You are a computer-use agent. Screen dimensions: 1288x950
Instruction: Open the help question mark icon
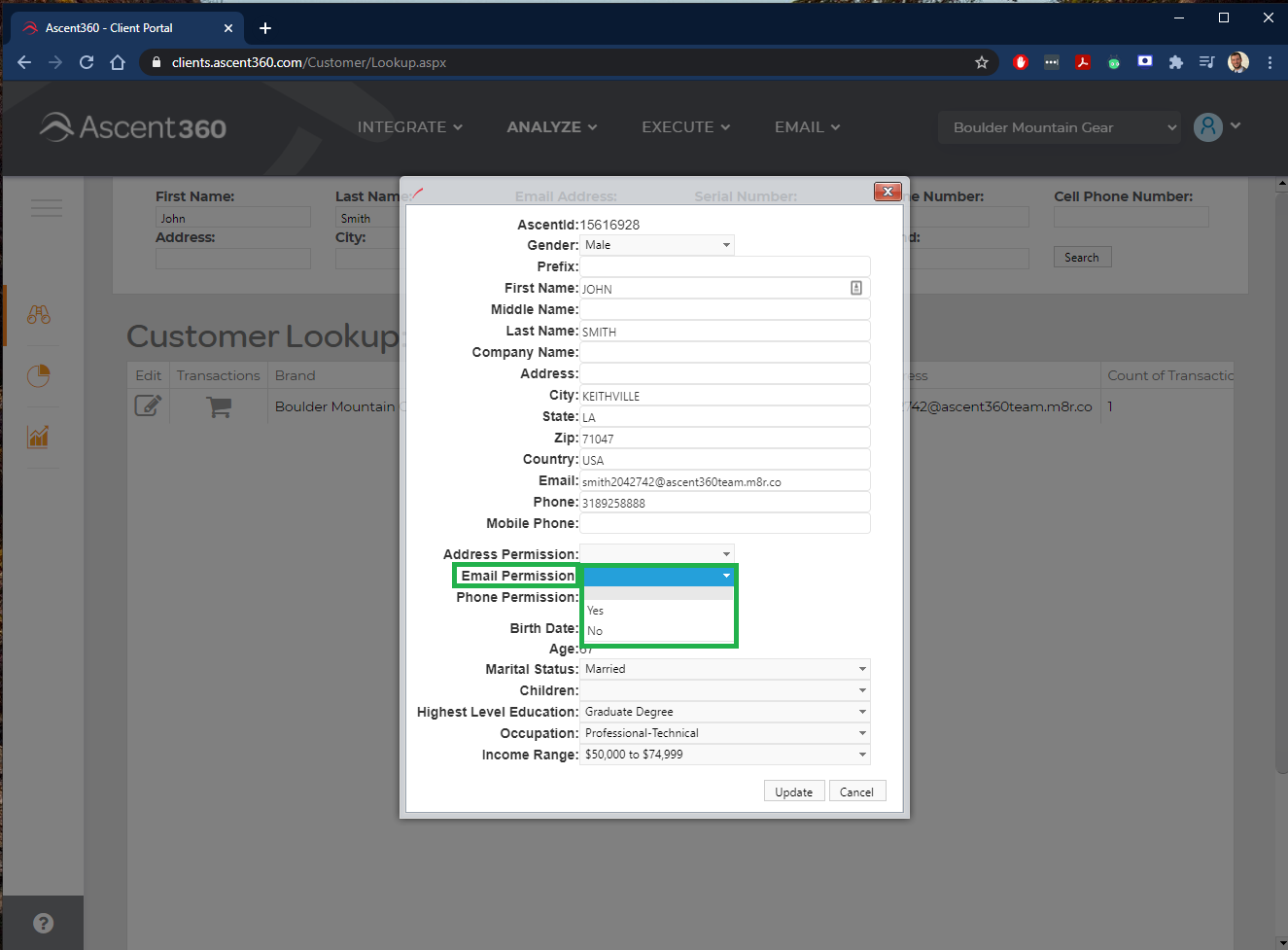(43, 924)
